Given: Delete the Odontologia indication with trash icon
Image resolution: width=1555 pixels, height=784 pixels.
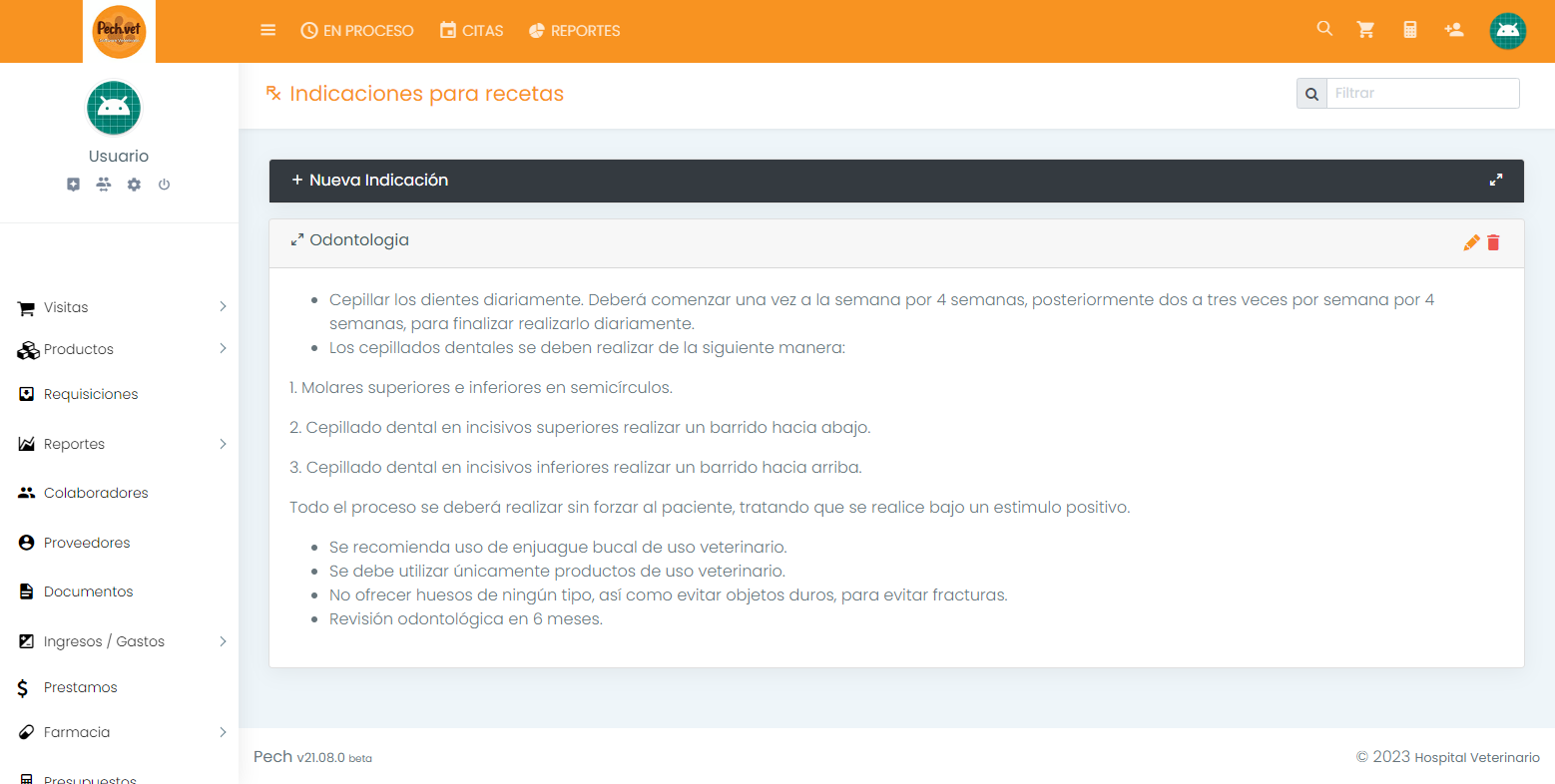Looking at the screenshot, I should (1493, 242).
